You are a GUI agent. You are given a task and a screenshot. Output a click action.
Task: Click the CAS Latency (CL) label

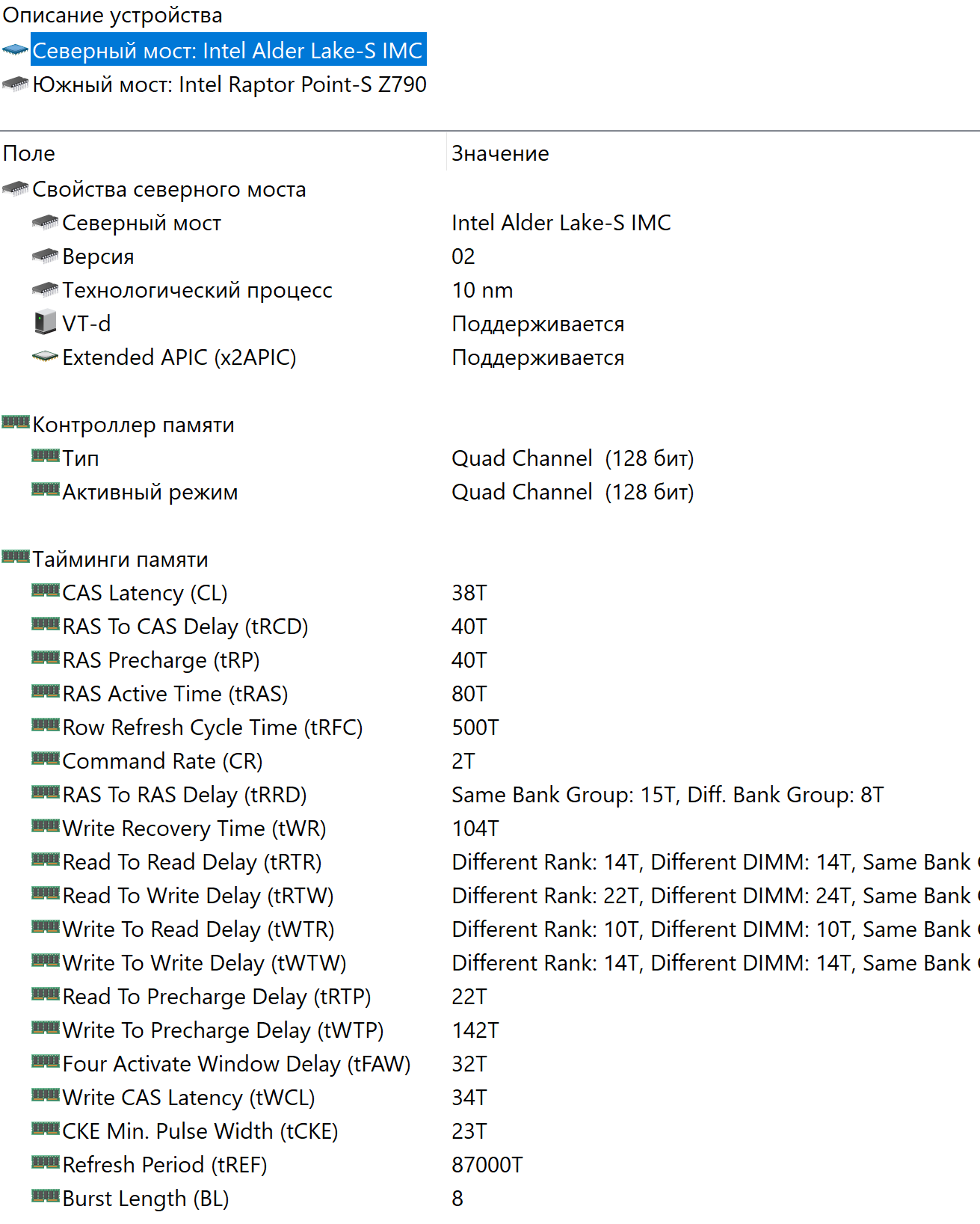pos(145,593)
